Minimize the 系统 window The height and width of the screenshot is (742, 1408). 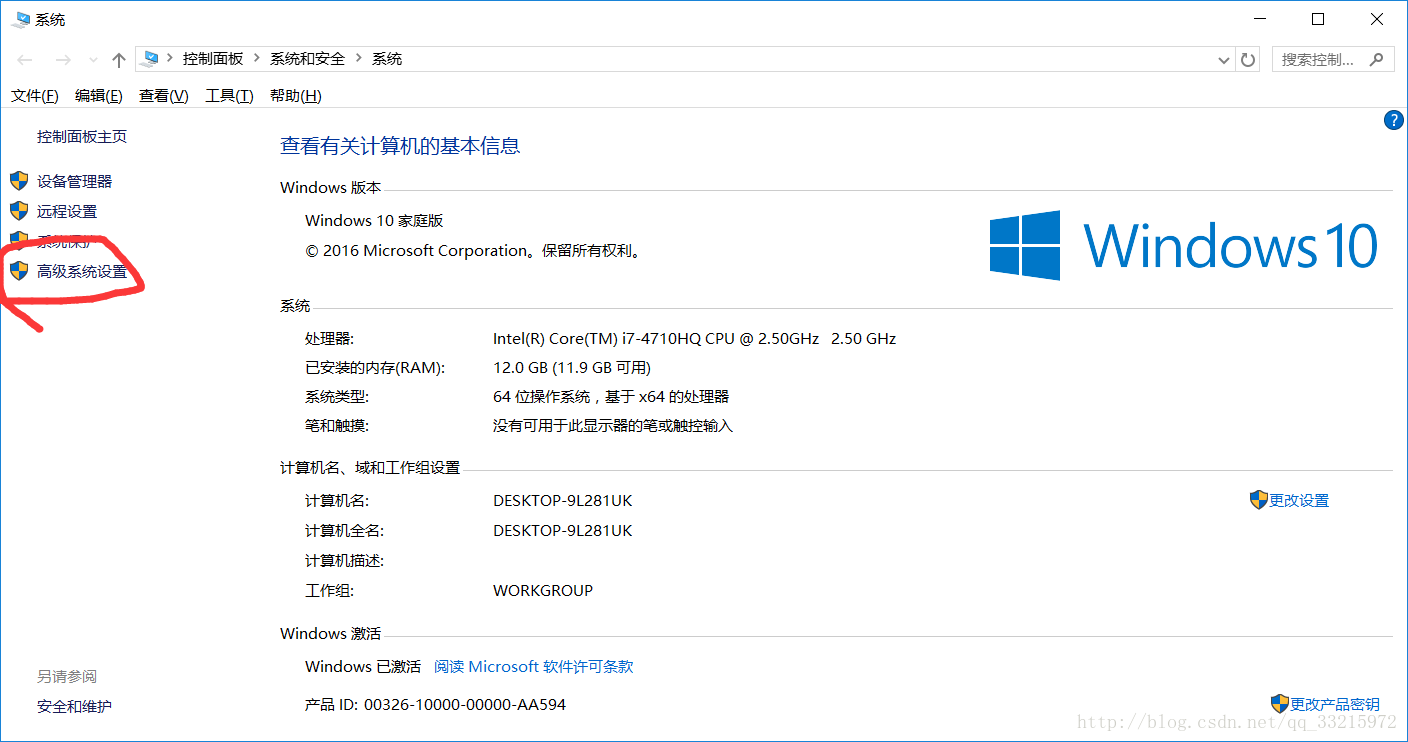[1260, 19]
